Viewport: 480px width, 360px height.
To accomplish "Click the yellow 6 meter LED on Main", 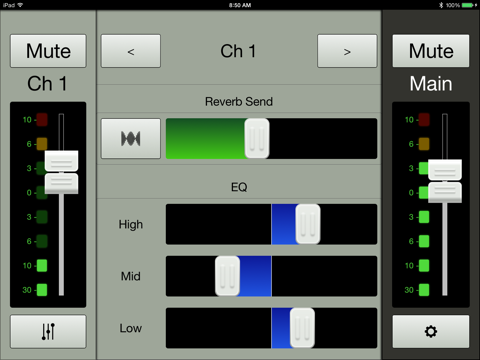I will click(424, 144).
